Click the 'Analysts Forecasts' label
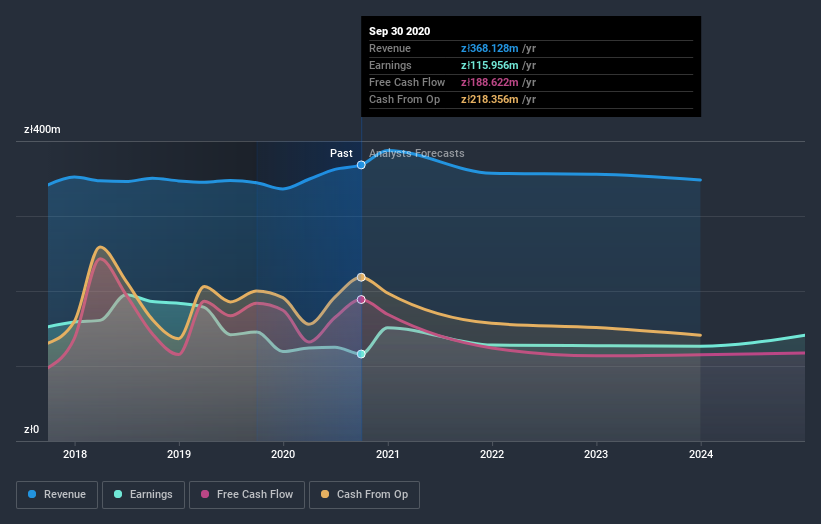This screenshot has width=821, height=524. pyautogui.click(x=417, y=153)
